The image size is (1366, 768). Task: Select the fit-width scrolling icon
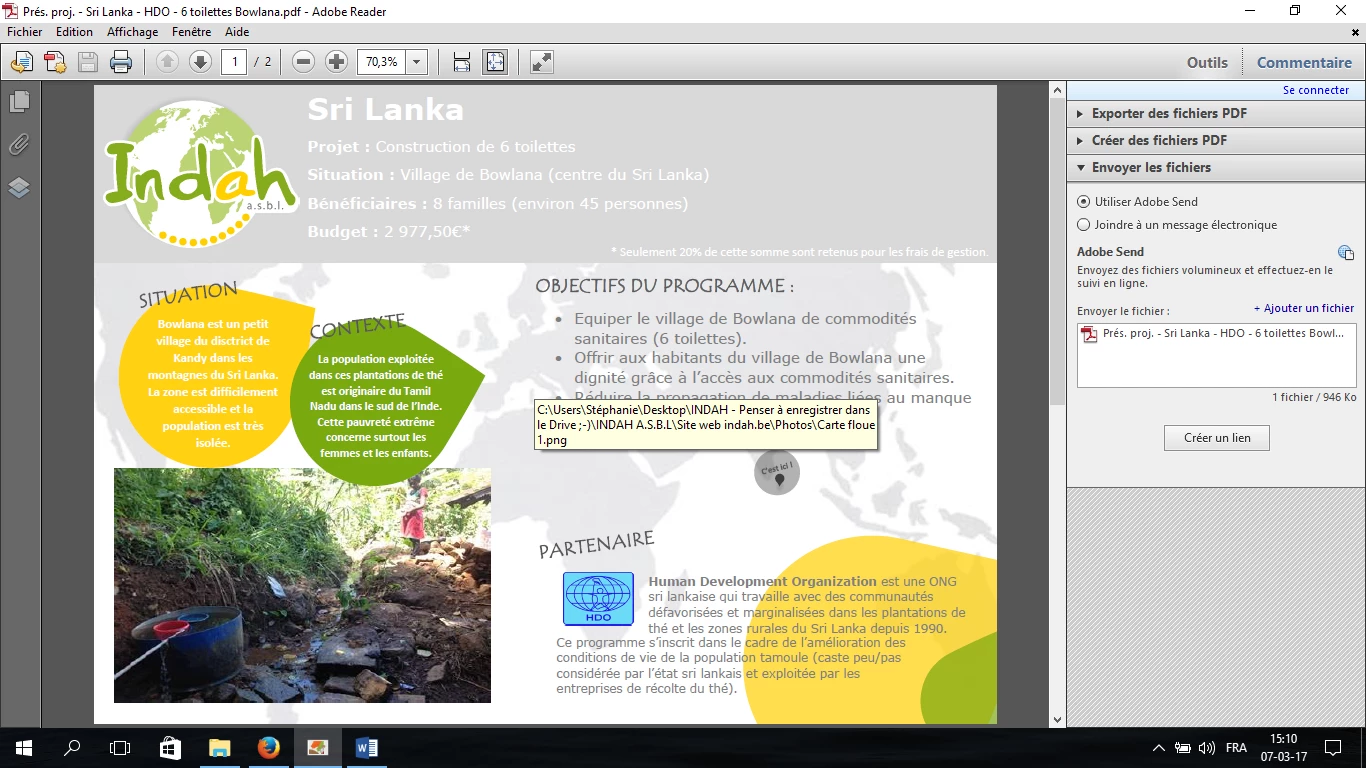click(462, 62)
